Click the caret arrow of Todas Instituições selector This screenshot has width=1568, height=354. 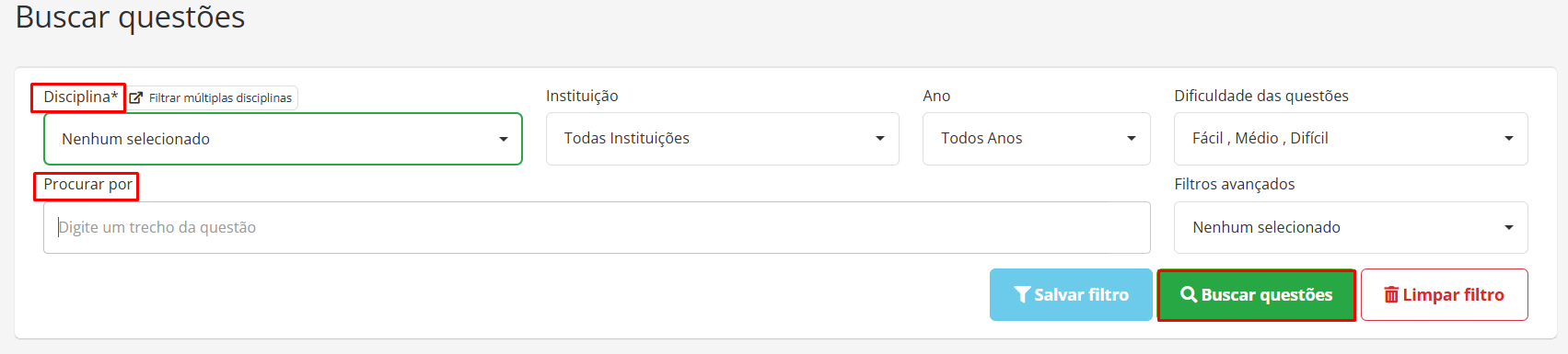point(880,139)
